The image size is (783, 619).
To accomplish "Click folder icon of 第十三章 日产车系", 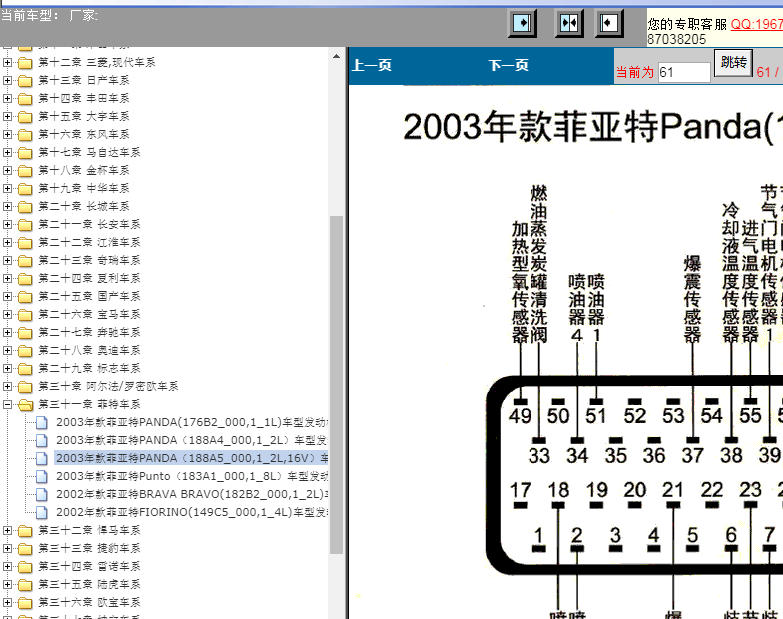I will point(25,81).
